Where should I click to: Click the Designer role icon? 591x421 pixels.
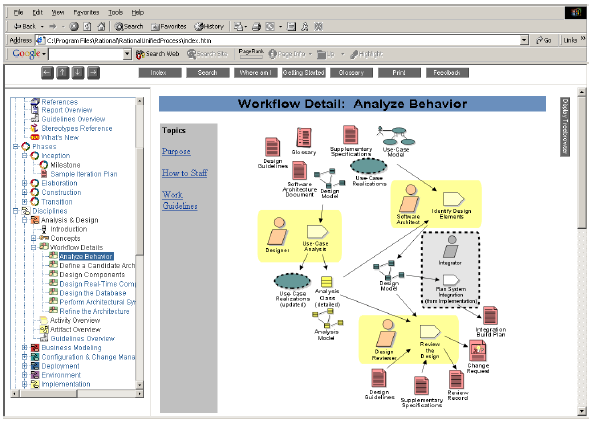tap(278, 232)
